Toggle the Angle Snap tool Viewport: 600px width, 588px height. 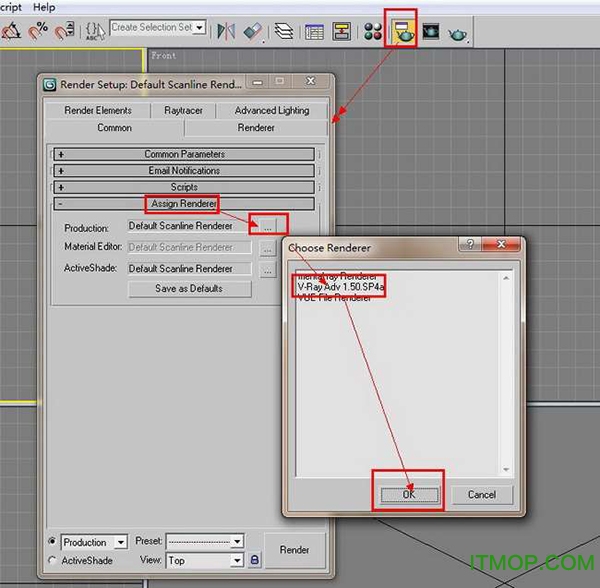point(11,31)
